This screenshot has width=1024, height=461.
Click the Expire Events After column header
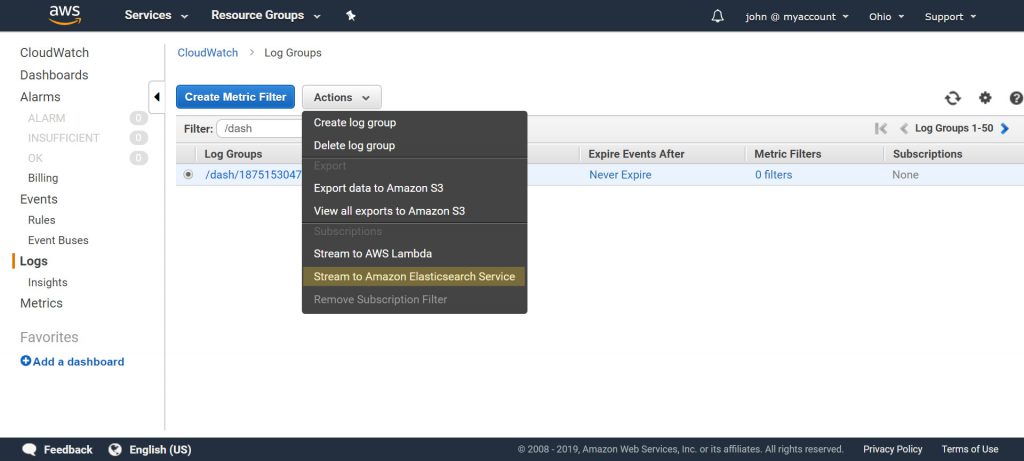[636, 154]
